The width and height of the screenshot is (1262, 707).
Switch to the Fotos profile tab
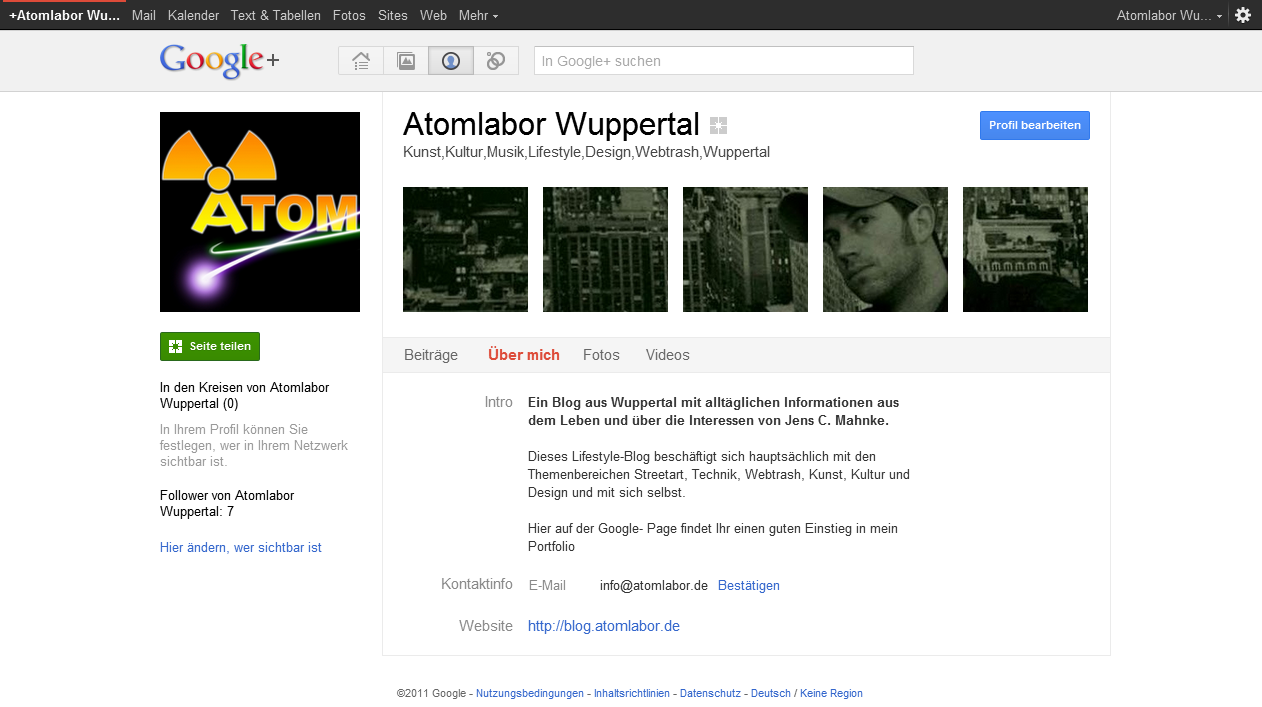[x=601, y=355]
